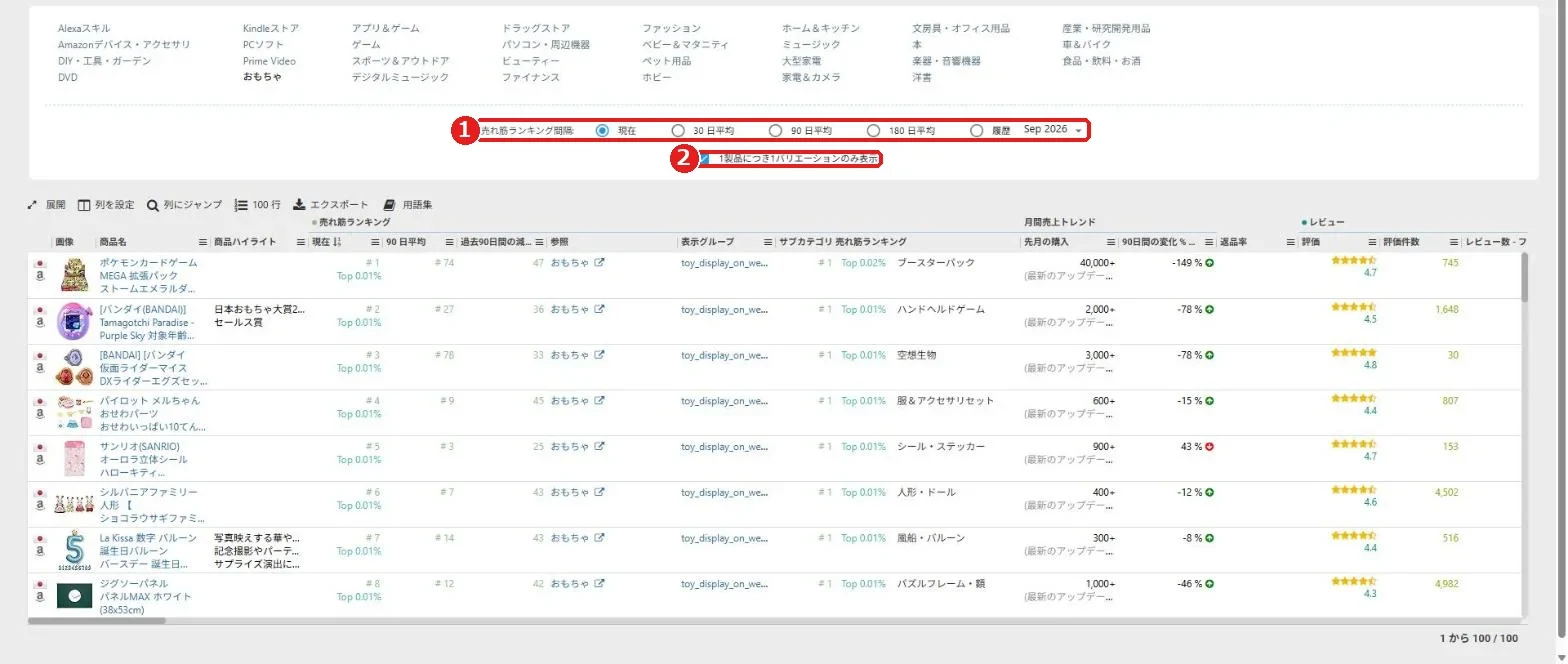Viewport: 1568px width, 664px height.
Task: Click the Tamagotchi Paradise product thumbnail
Action: coord(74,322)
